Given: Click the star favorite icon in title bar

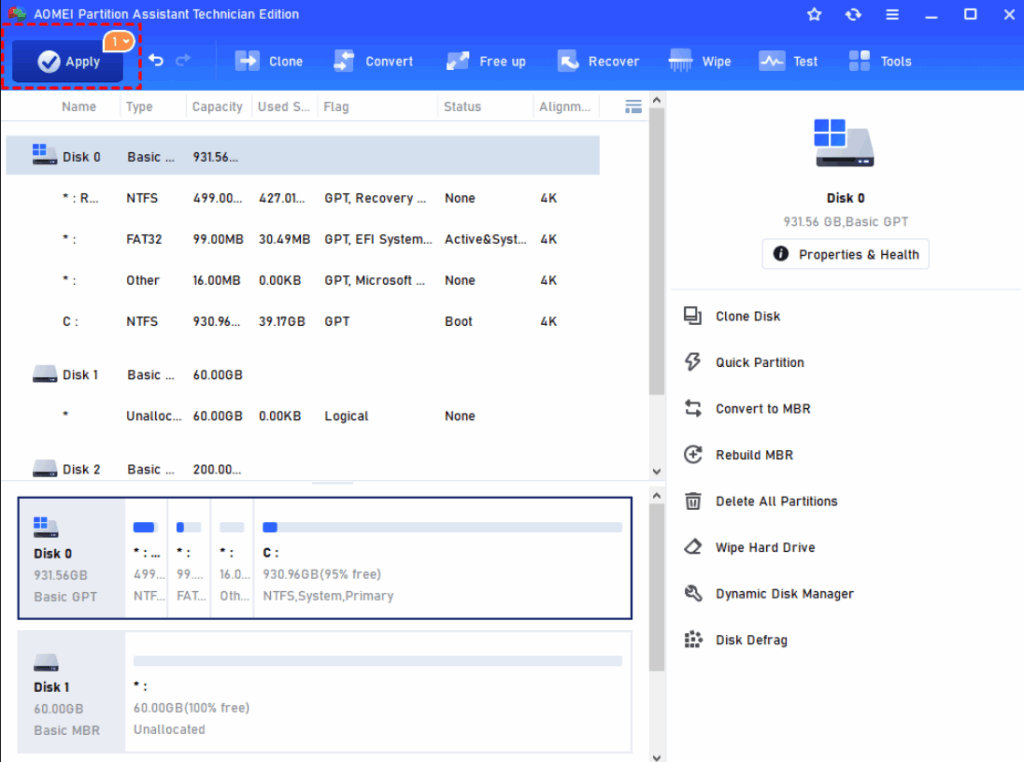Looking at the screenshot, I should pyautogui.click(x=813, y=14).
